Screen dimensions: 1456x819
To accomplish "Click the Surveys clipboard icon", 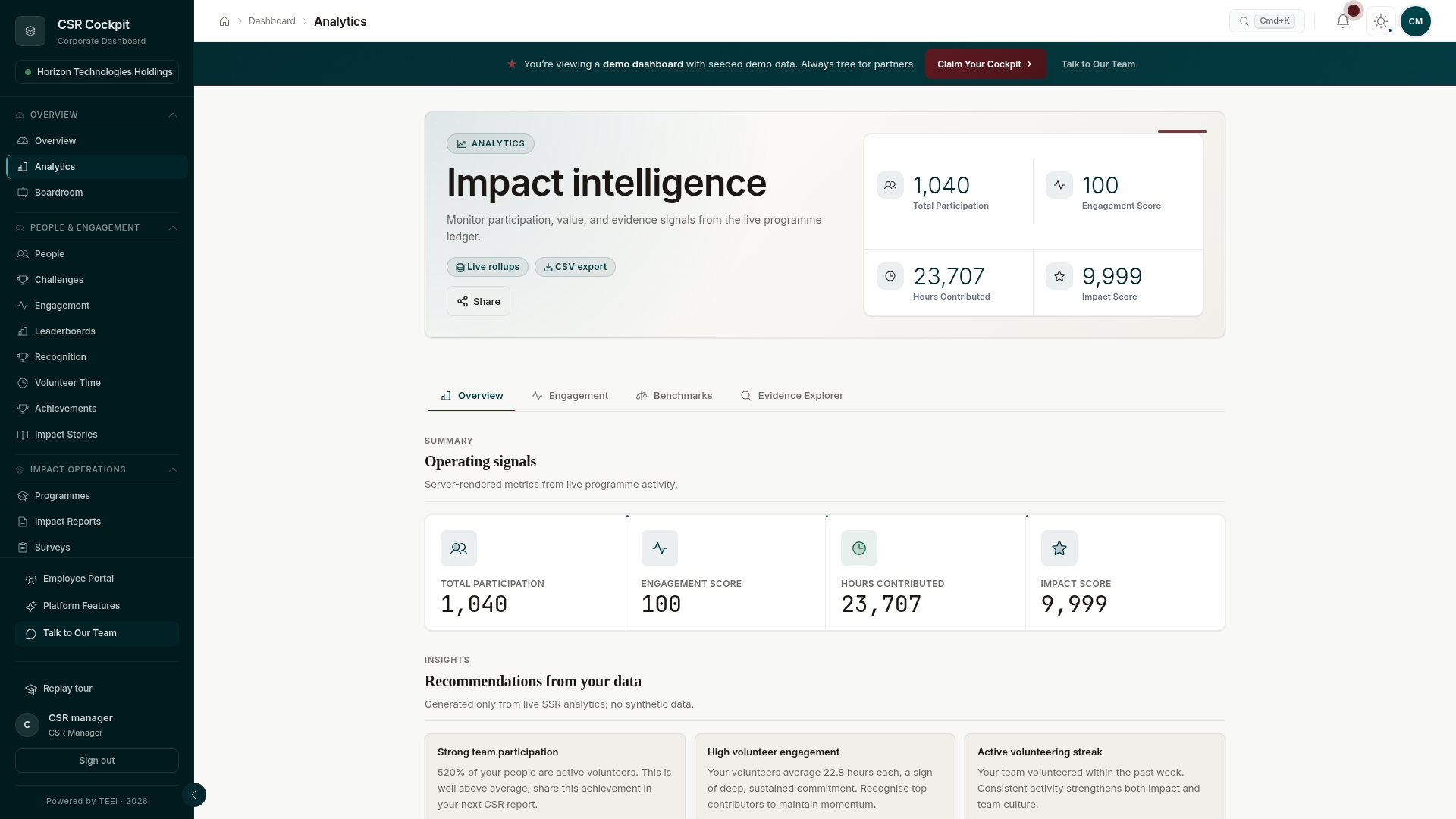I will click(23, 548).
